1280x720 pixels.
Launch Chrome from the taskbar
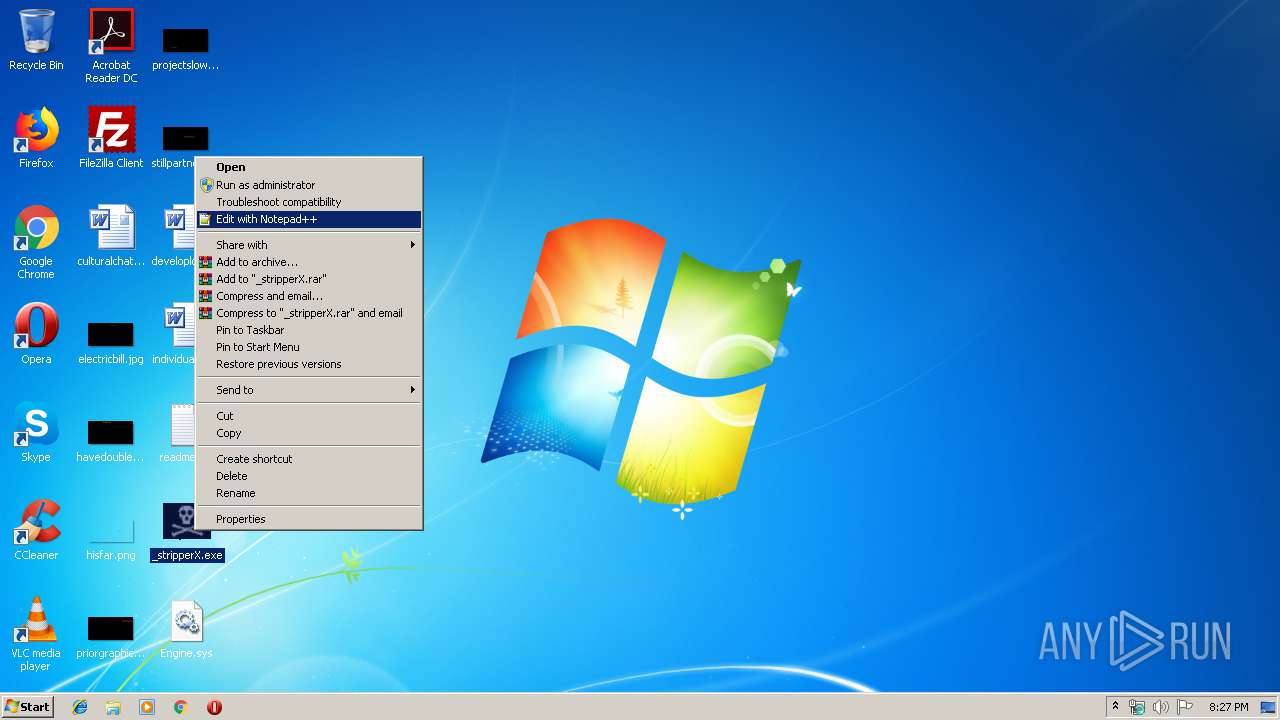(181, 707)
